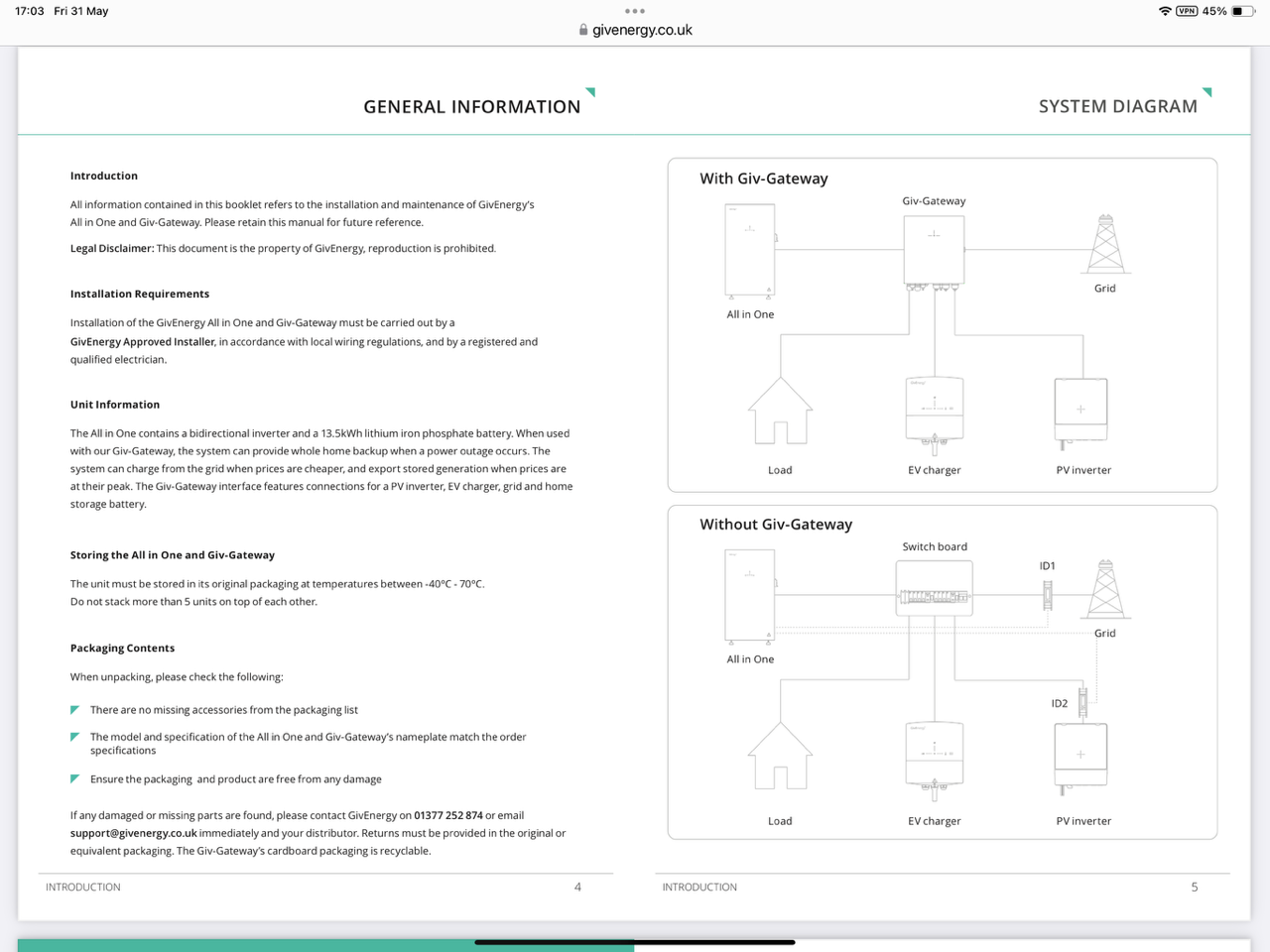The height and width of the screenshot is (952, 1270).
Task: Click the All in One battery in top diagram
Action: 750,251
